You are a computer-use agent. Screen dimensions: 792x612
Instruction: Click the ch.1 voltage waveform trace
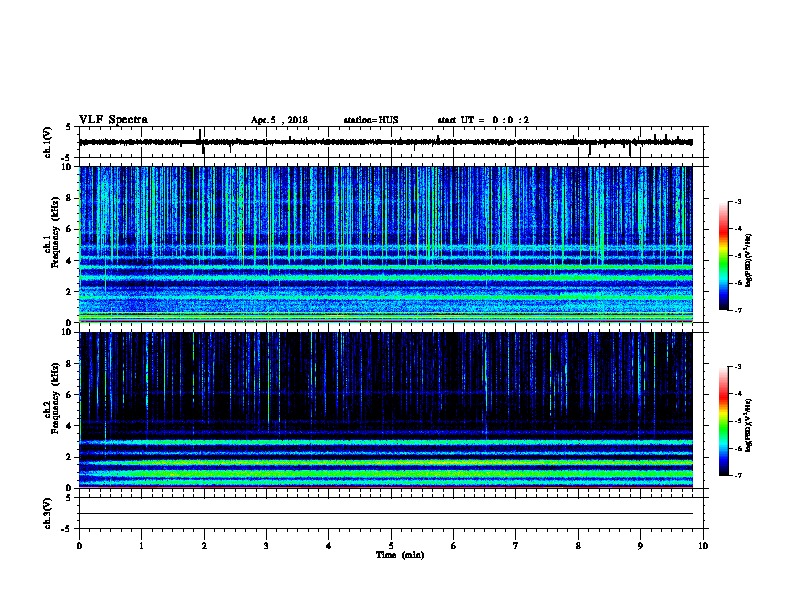pos(386,142)
